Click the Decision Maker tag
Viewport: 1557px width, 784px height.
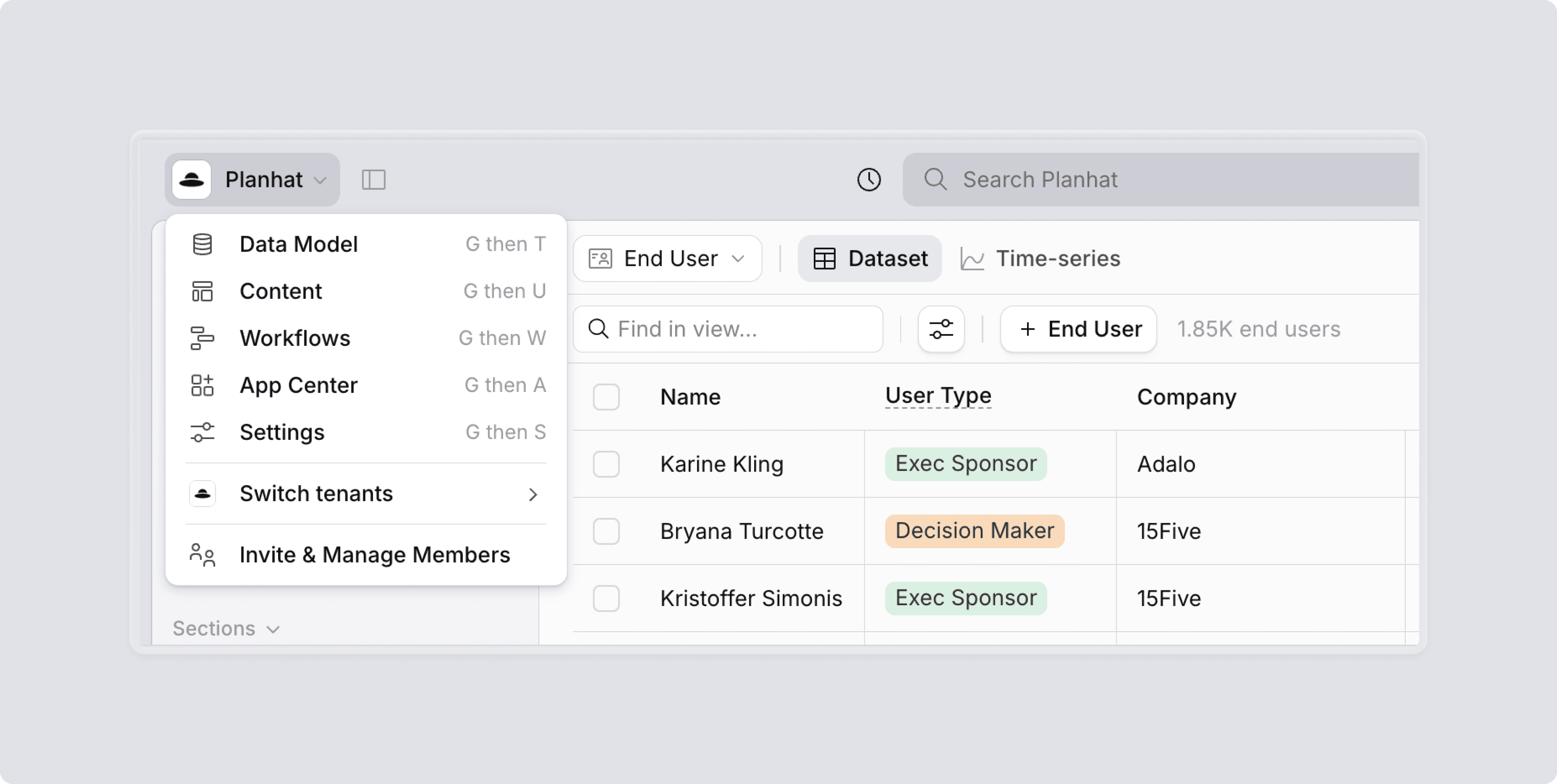tap(974, 531)
